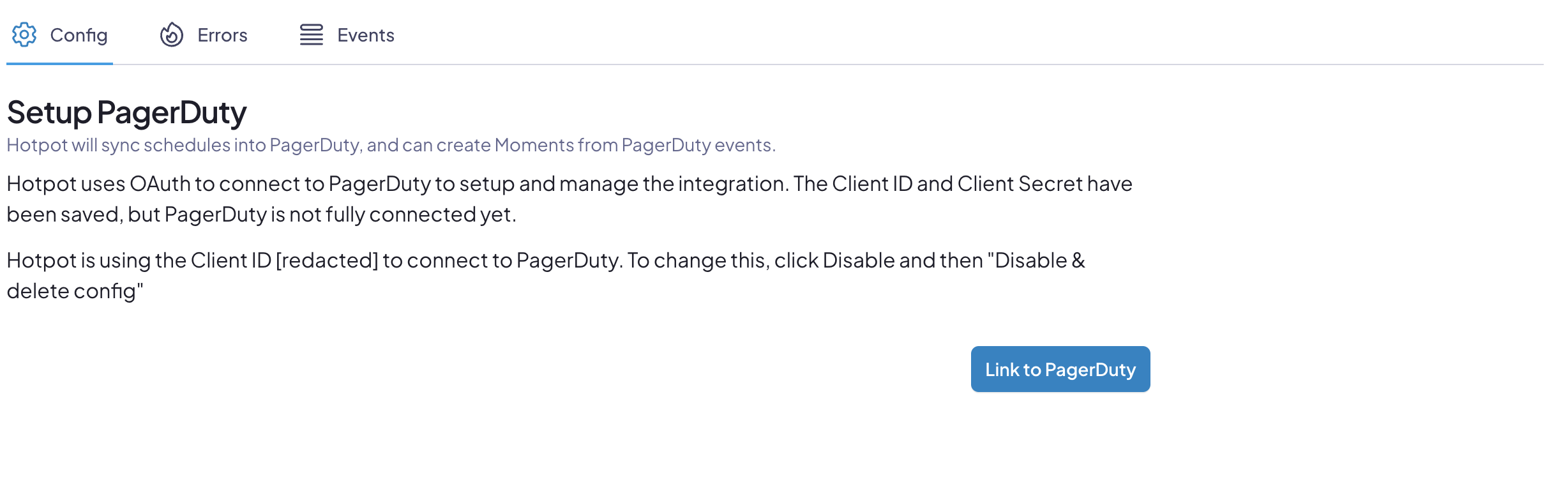Image resolution: width=1568 pixels, height=484 pixels.
Task: Open the Config tab label
Action: (x=79, y=35)
